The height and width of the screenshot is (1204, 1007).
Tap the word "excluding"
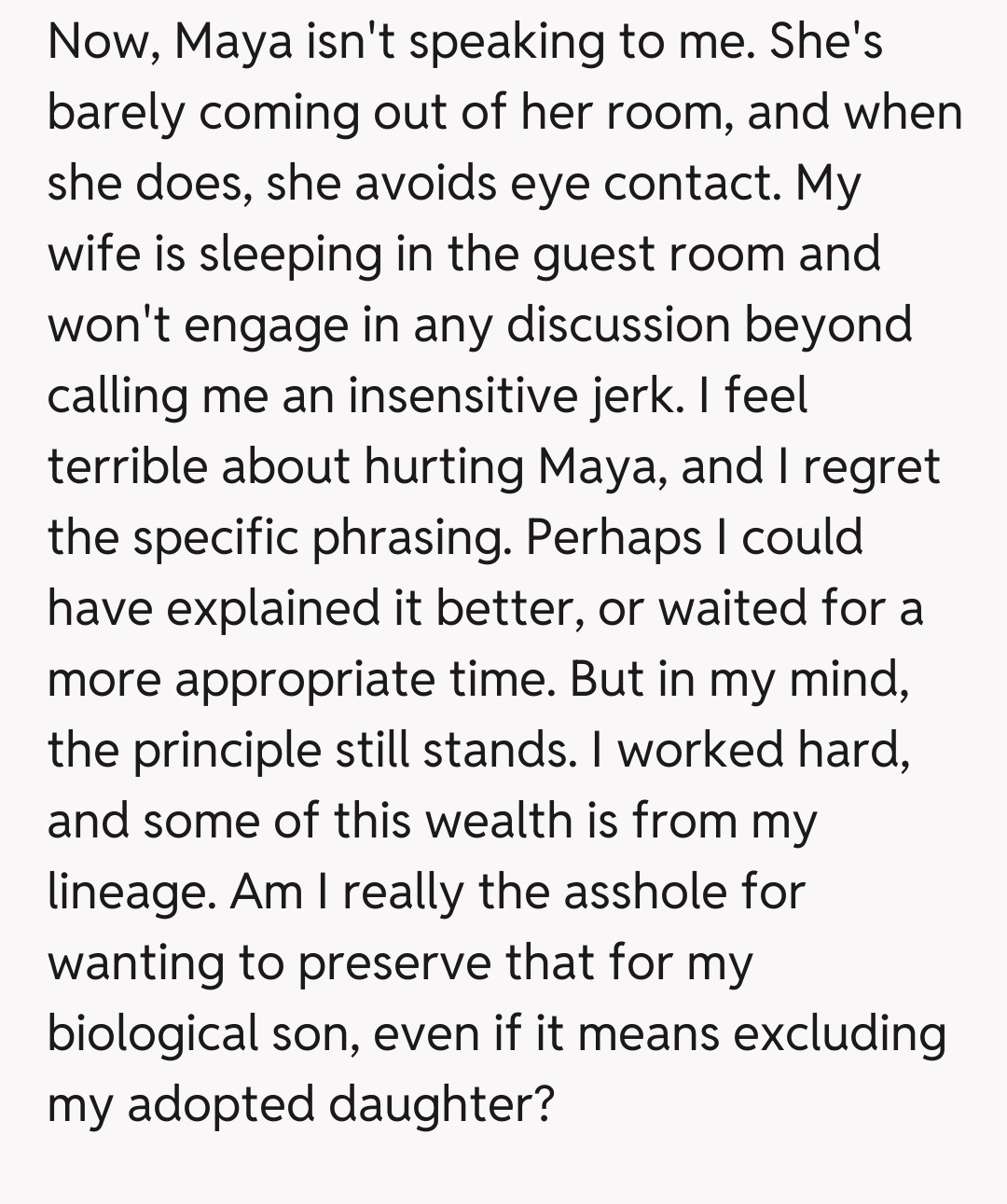pyautogui.click(x=836, y=1034)
